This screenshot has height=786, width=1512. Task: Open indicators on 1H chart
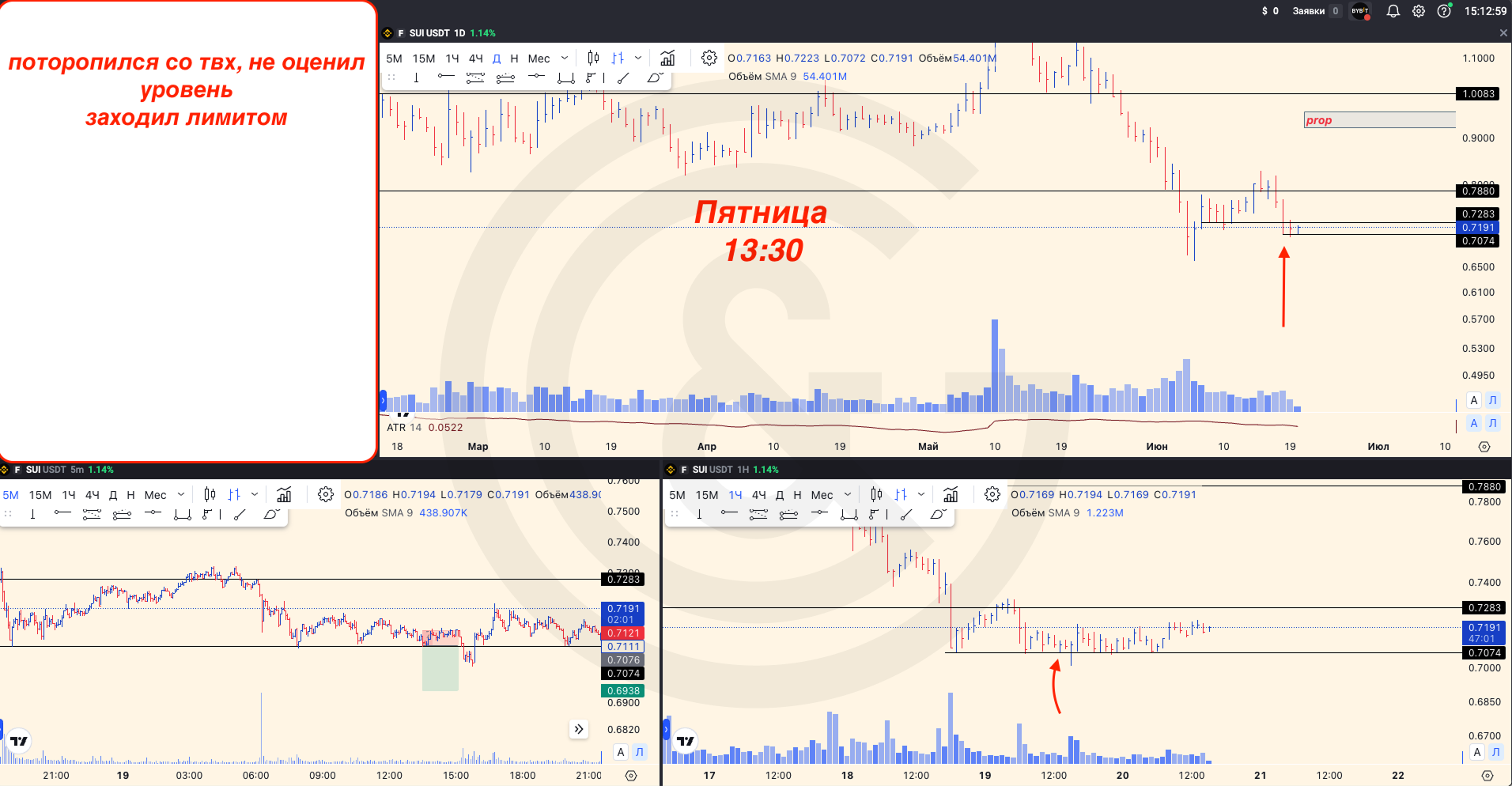point(951,495)
